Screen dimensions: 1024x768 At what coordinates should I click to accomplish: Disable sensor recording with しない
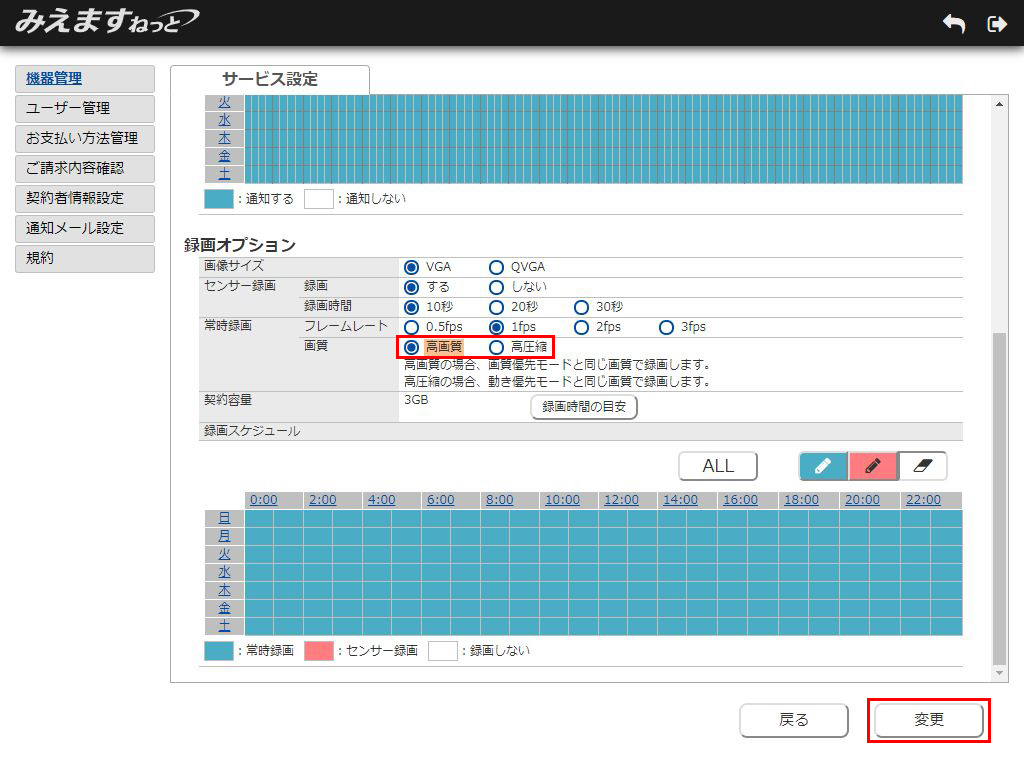click(496, 287)
